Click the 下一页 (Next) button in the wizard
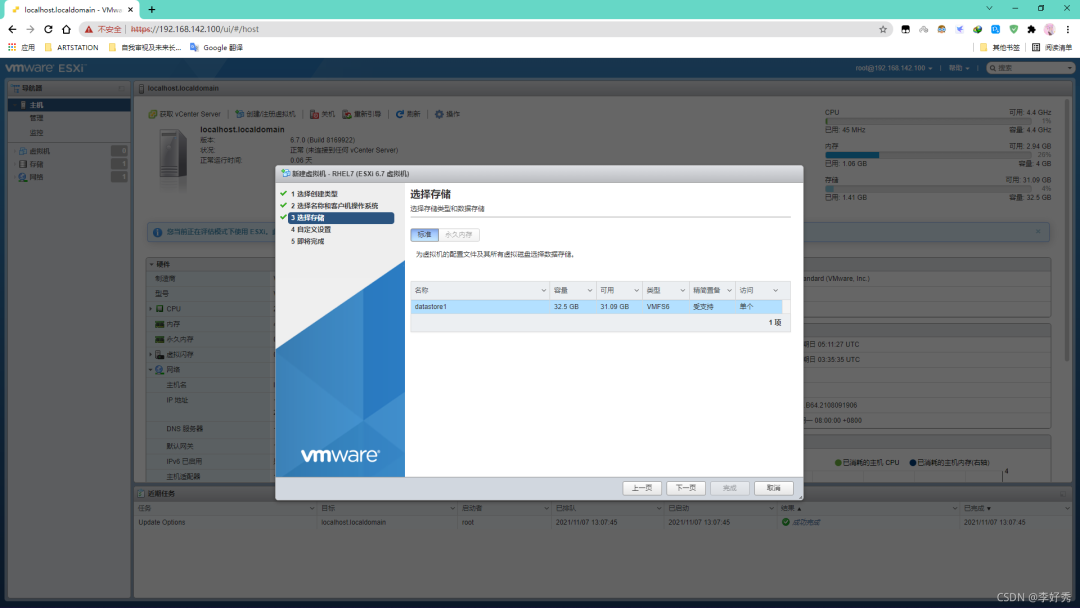 (x=685, y=488)
